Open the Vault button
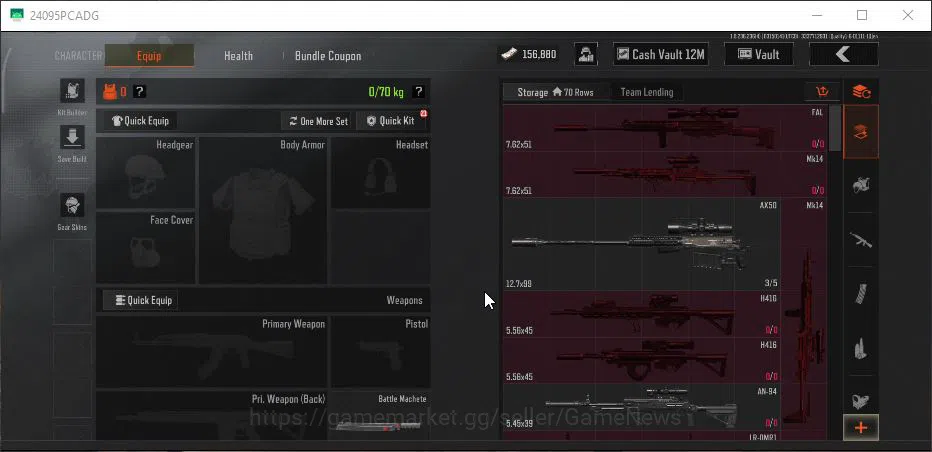The image size is (932, 452). coord(758,54)
